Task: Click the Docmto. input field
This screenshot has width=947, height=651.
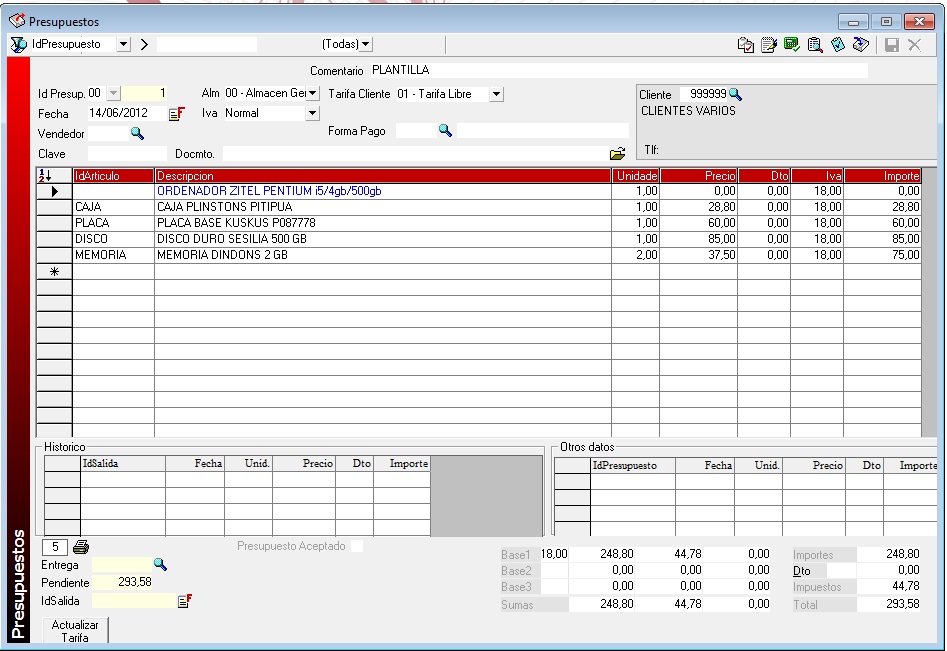Action: (414, 154)
